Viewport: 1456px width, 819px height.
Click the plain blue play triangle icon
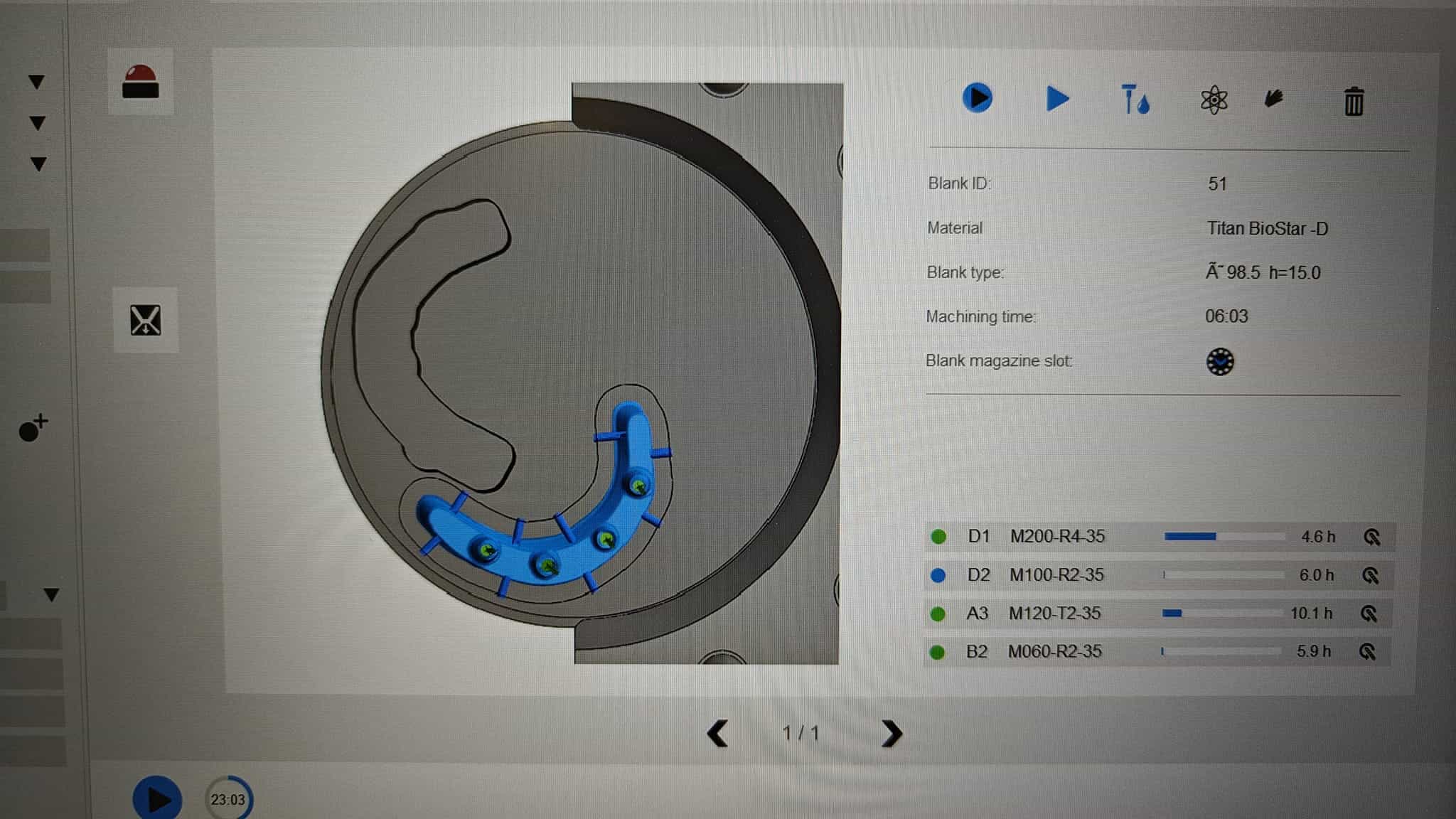pyautogui.click(x=1057, y=99)
